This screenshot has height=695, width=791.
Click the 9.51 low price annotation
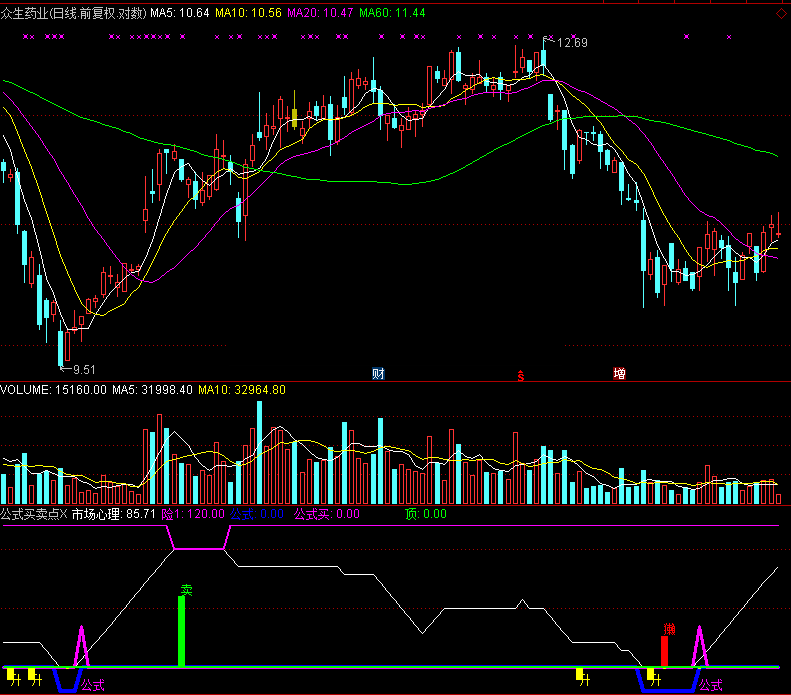84,370
